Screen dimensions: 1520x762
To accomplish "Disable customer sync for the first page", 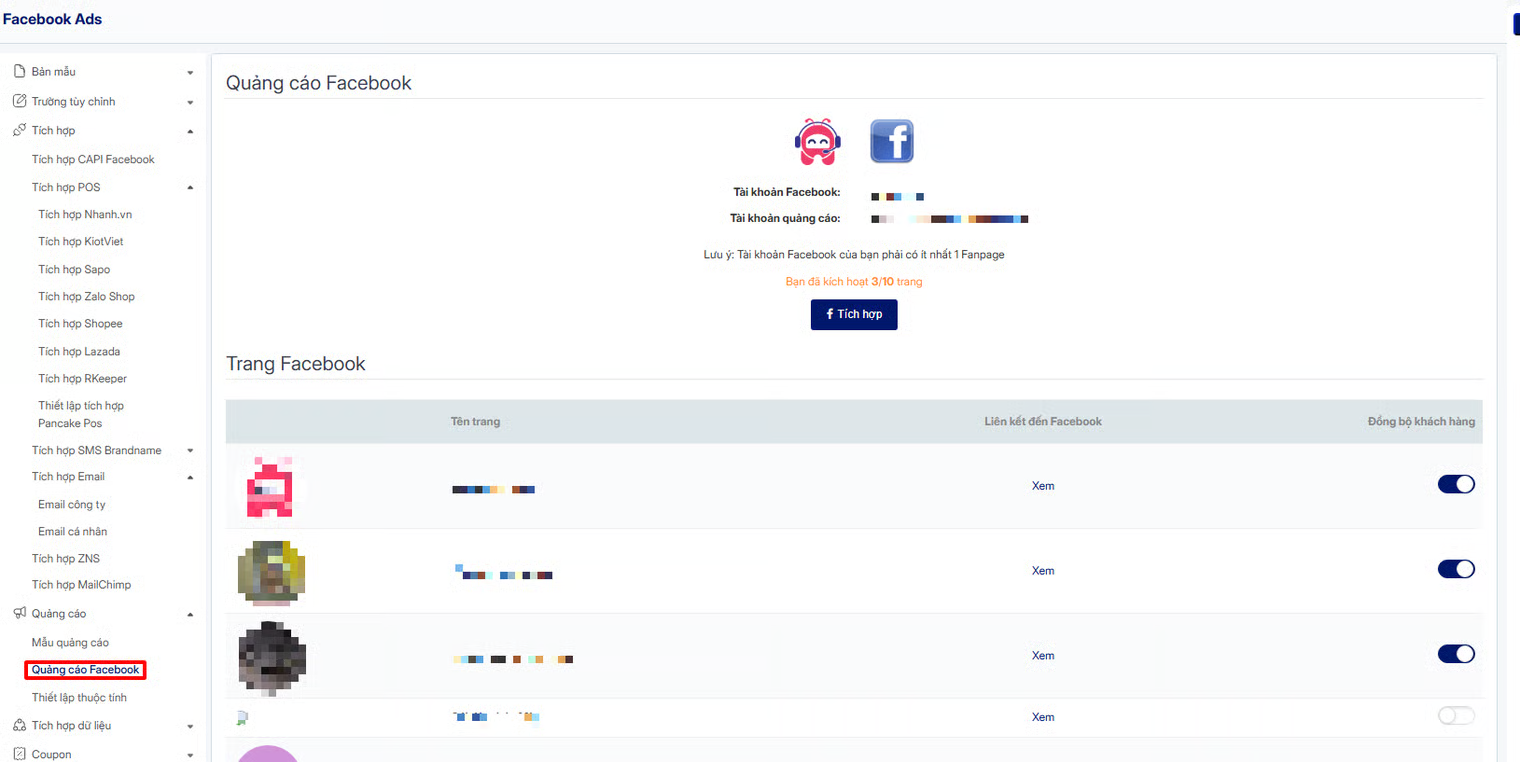I will pos(1456,484).
